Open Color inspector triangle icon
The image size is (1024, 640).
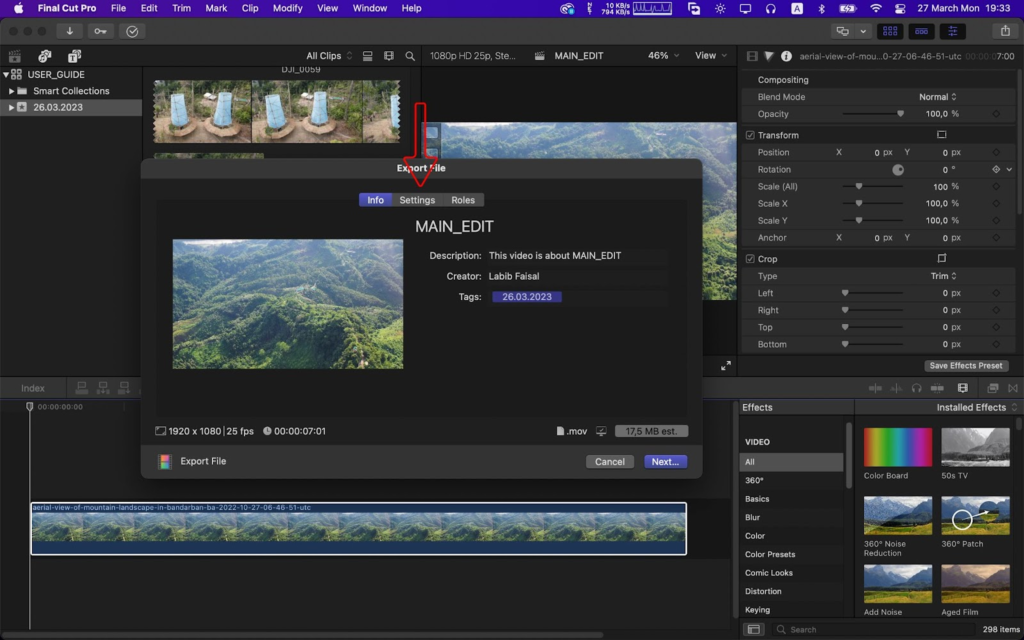769,56
